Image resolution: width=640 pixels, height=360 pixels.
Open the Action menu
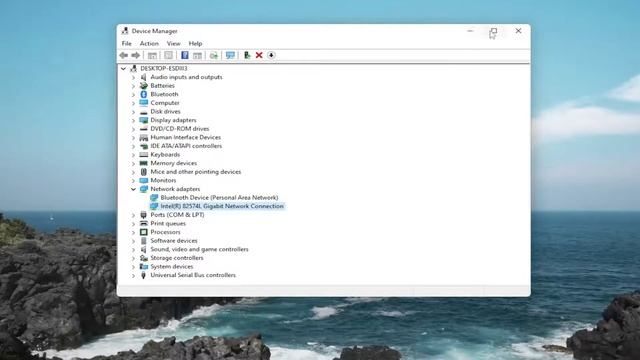coord(149,43)
